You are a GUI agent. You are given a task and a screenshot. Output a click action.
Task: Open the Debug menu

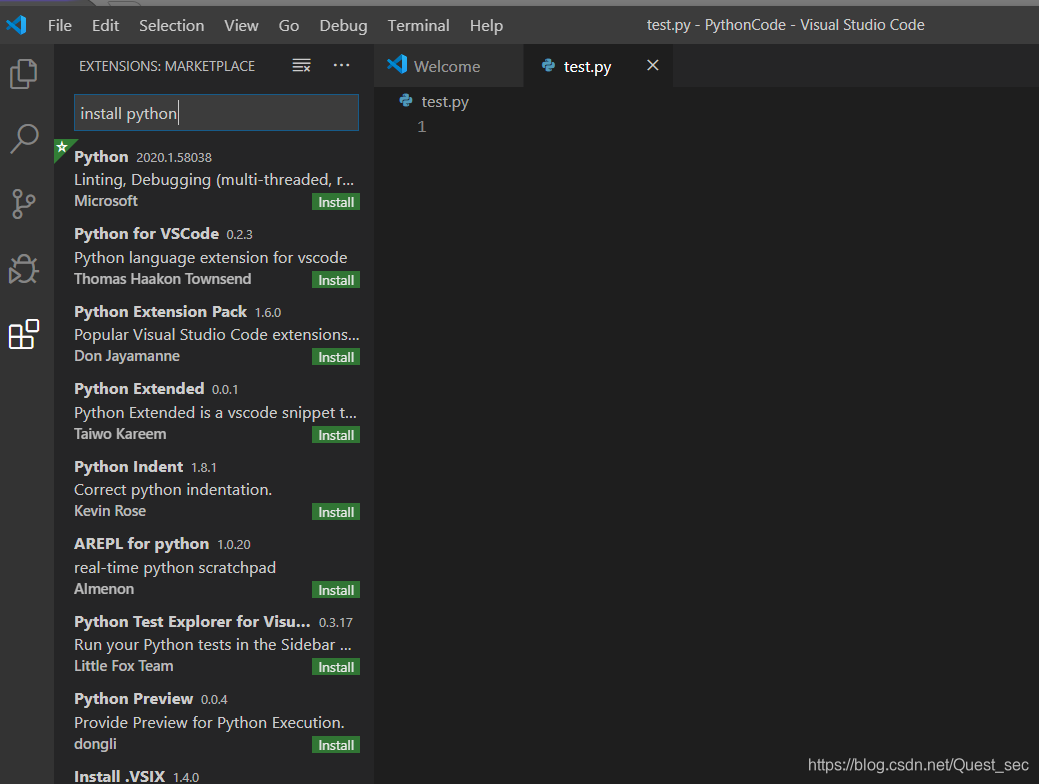pyautogui.click(x=343, y=25)
